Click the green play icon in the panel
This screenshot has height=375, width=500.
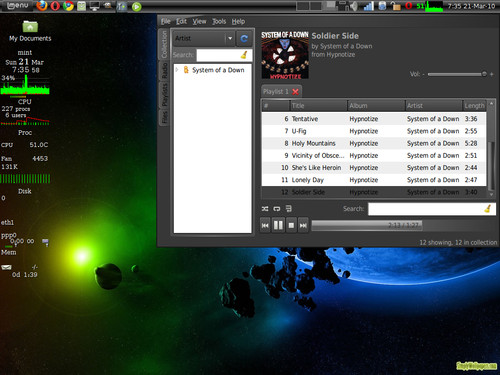[136, 6]
